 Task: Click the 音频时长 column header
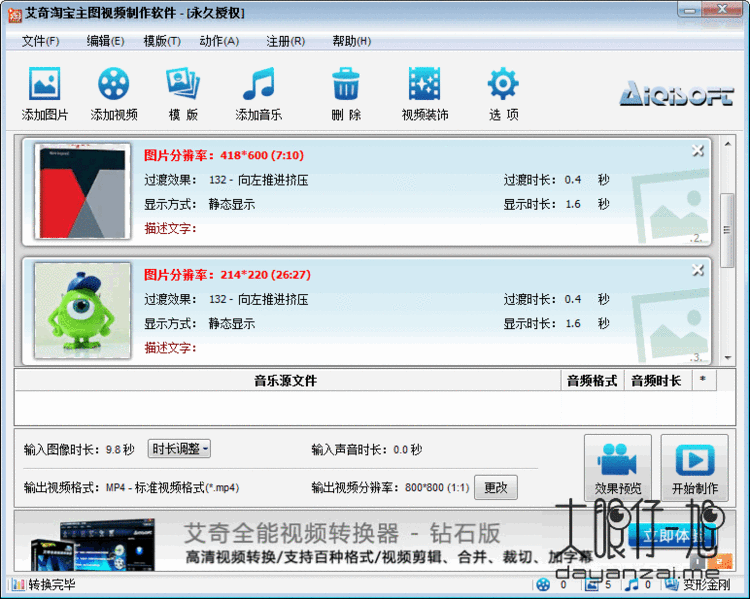(x=656, y=381)
